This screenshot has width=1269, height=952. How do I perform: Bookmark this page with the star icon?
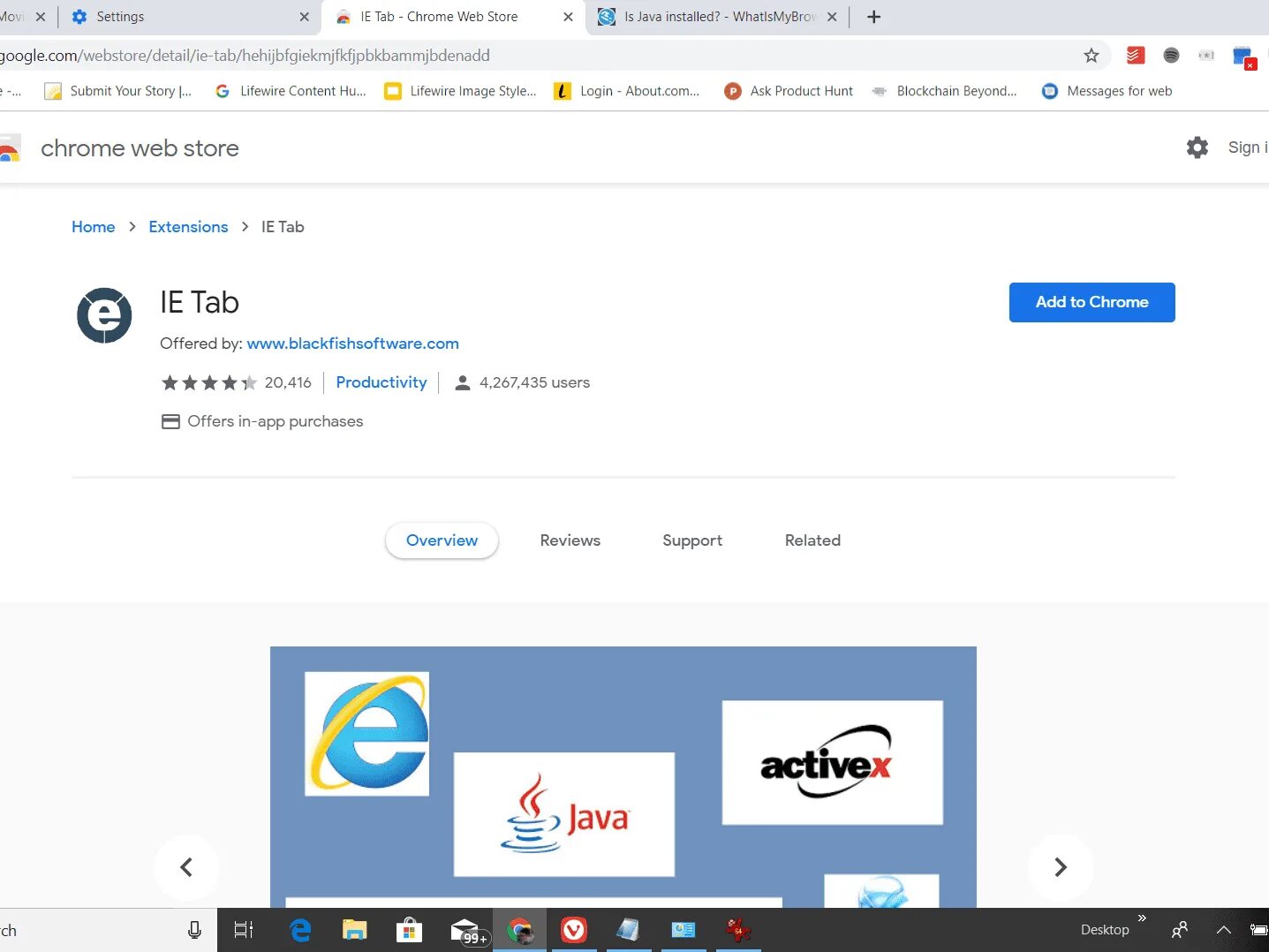point(1091,56)
